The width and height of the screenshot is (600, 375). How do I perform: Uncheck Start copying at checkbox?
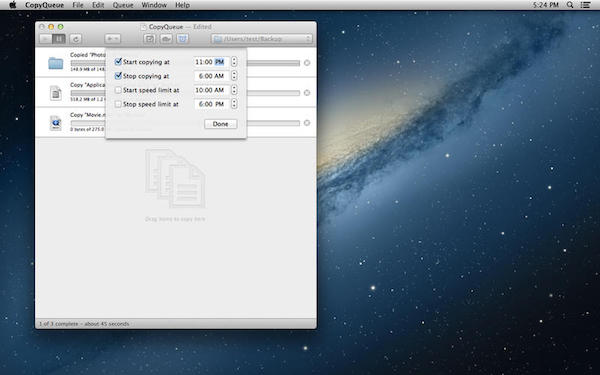tap(118, 61)
